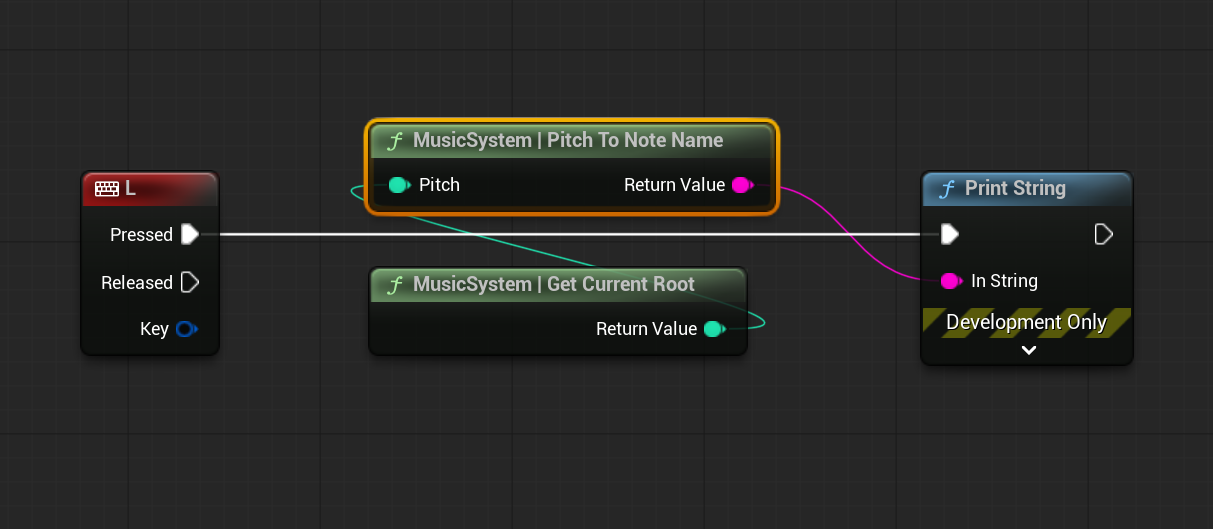Click the function icon on Pitch To Note Name
1213x529 pixels.
click(x=395, y=140)
